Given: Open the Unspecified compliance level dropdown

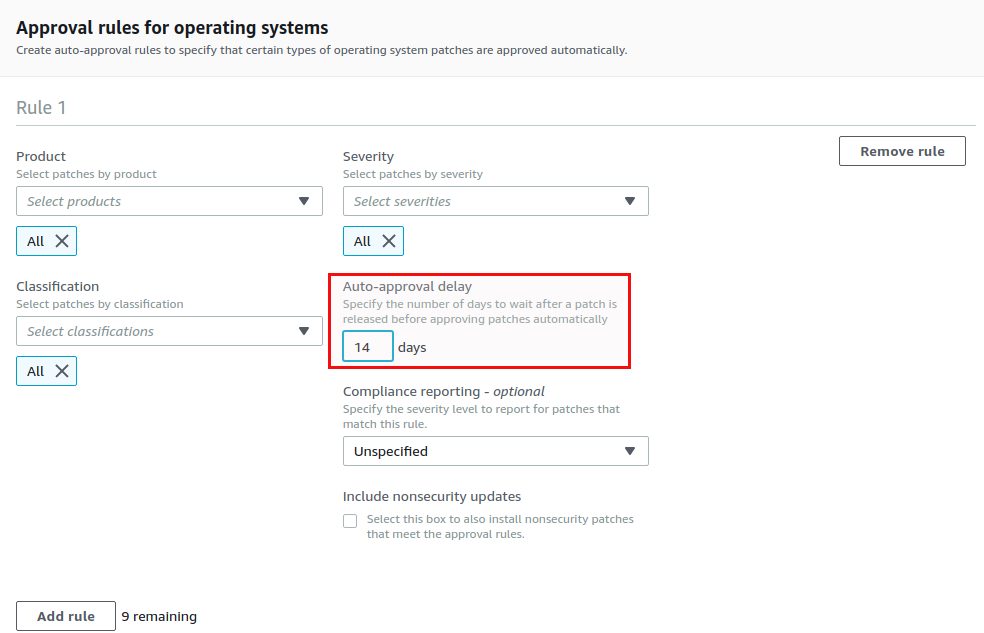Looking at the screenshot, I should pos(496,451).
